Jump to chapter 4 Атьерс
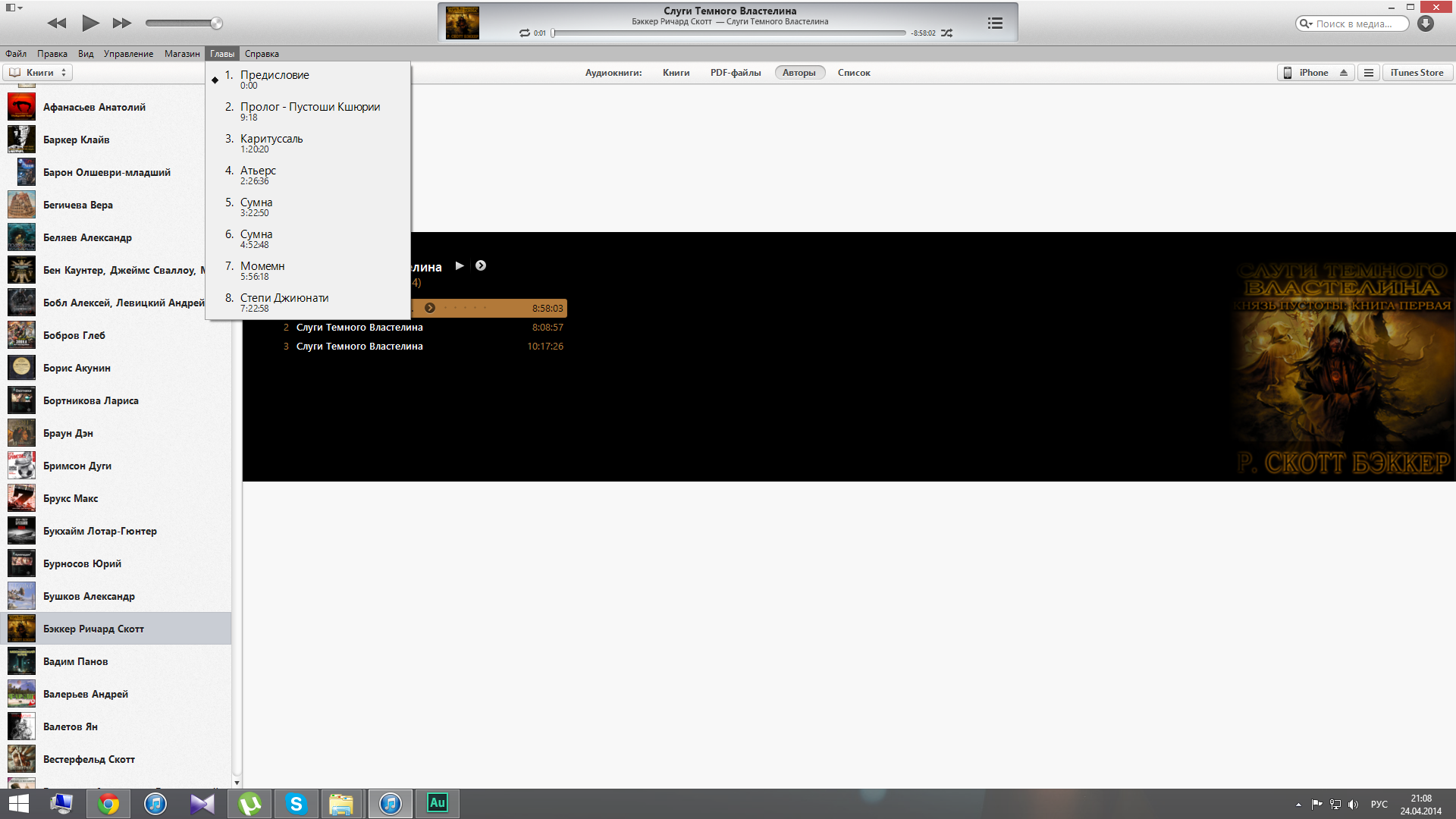The width and height of the screenshot is (1456, 819). coord(308,175)
